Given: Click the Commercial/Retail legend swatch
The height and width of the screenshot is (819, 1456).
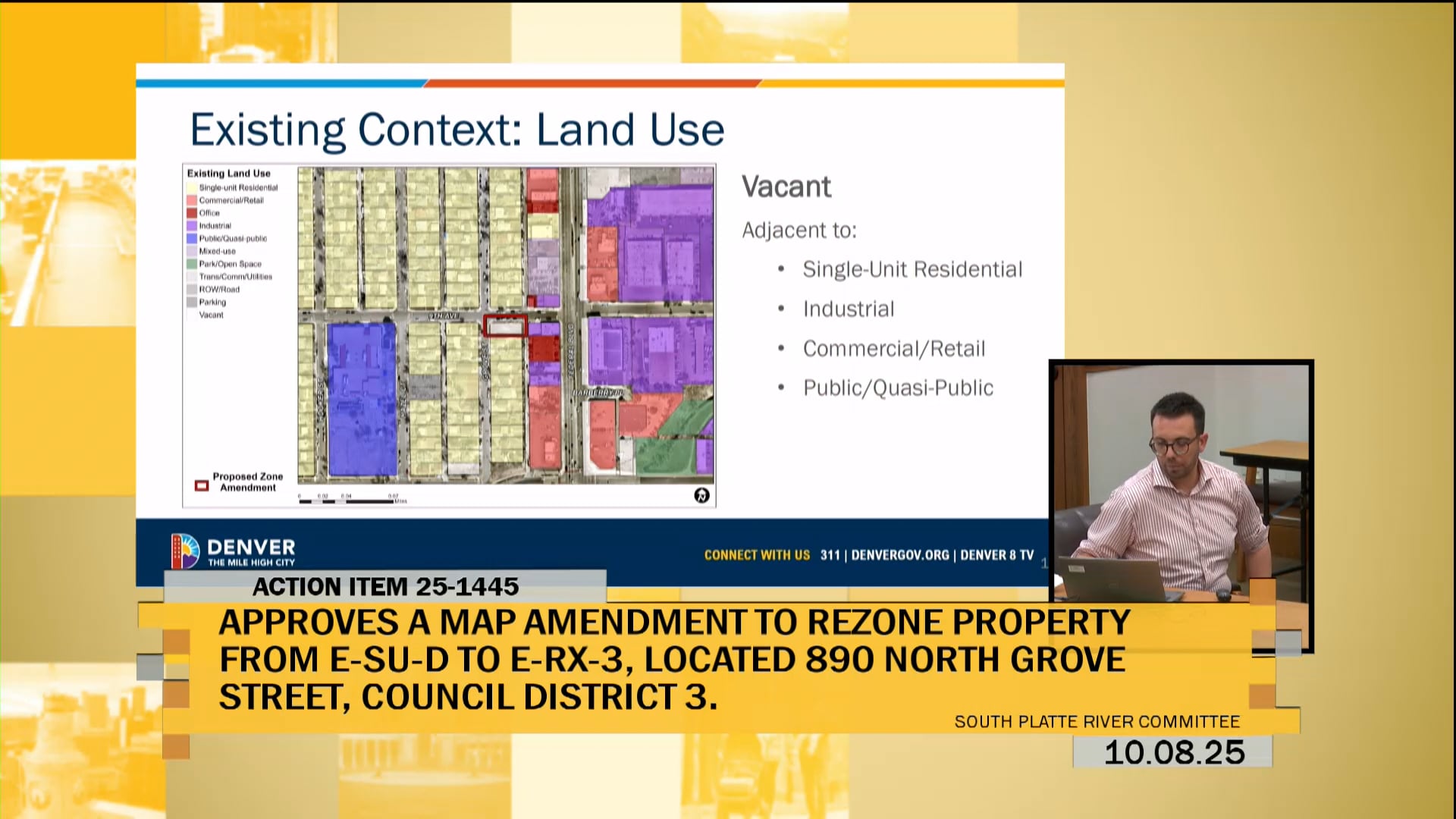Looking at the screenshot, I should (x=192, y=200).
